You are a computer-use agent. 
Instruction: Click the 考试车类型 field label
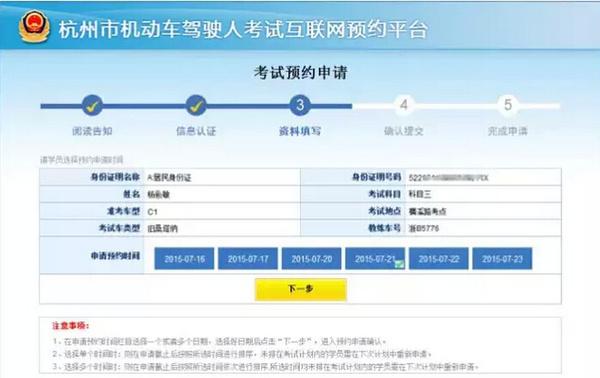coord(119,228)
